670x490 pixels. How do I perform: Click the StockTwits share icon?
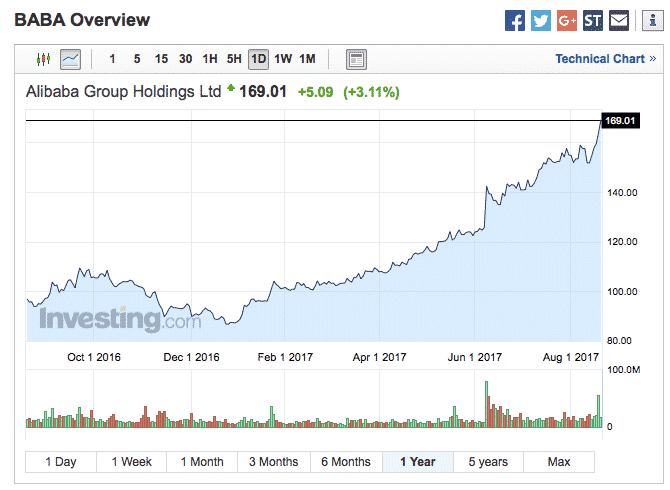(593, 20)
